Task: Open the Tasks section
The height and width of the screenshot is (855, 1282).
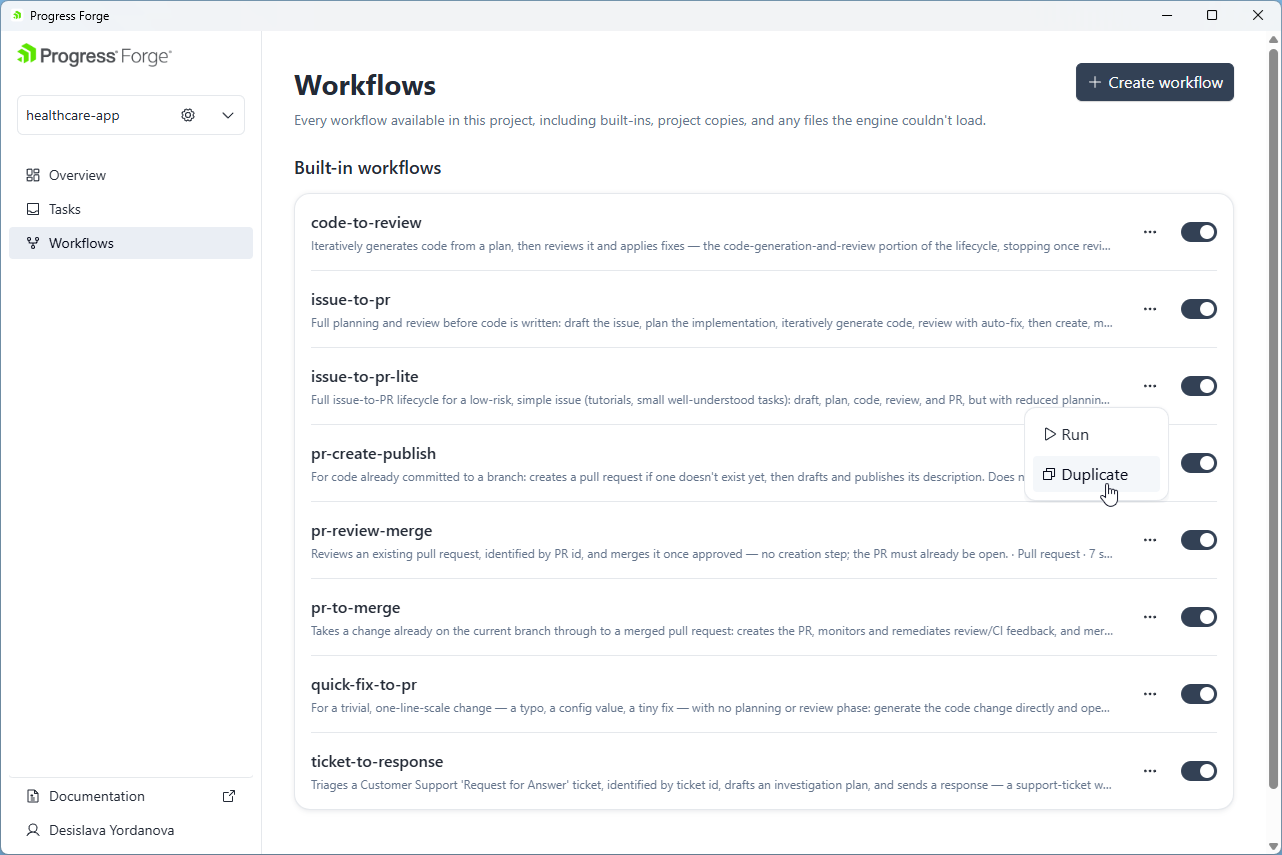Action: (131, 209)
